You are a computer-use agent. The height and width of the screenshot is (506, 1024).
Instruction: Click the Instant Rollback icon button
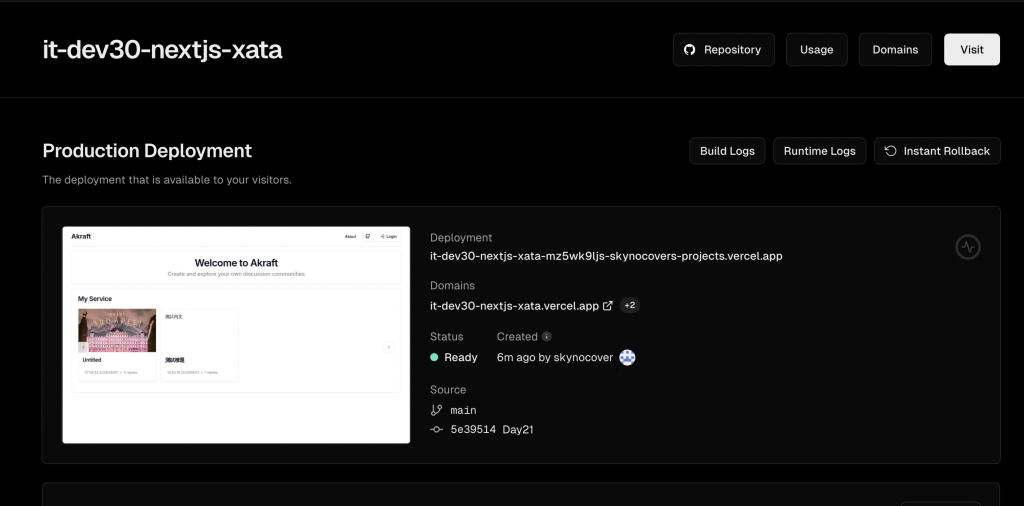[891, 151]
